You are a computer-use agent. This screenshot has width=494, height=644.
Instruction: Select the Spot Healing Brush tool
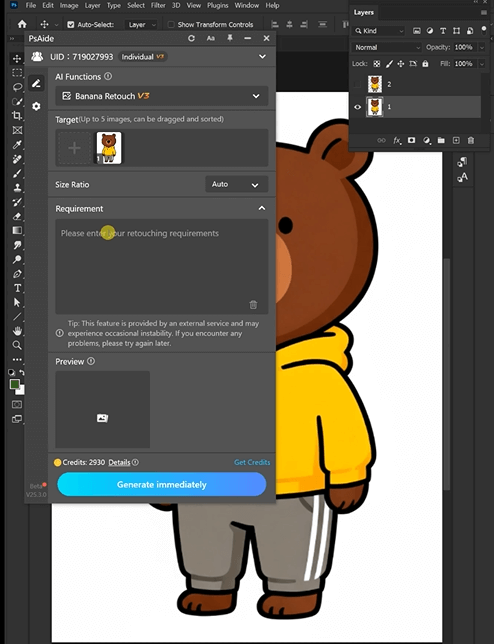(x=17, y=159)
